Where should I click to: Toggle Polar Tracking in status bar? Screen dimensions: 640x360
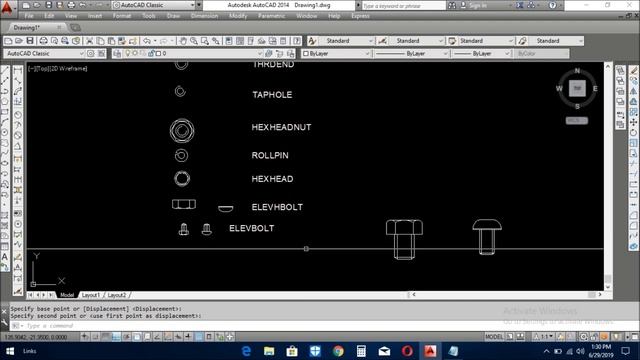pyautogui.click(x=127, y=337)
